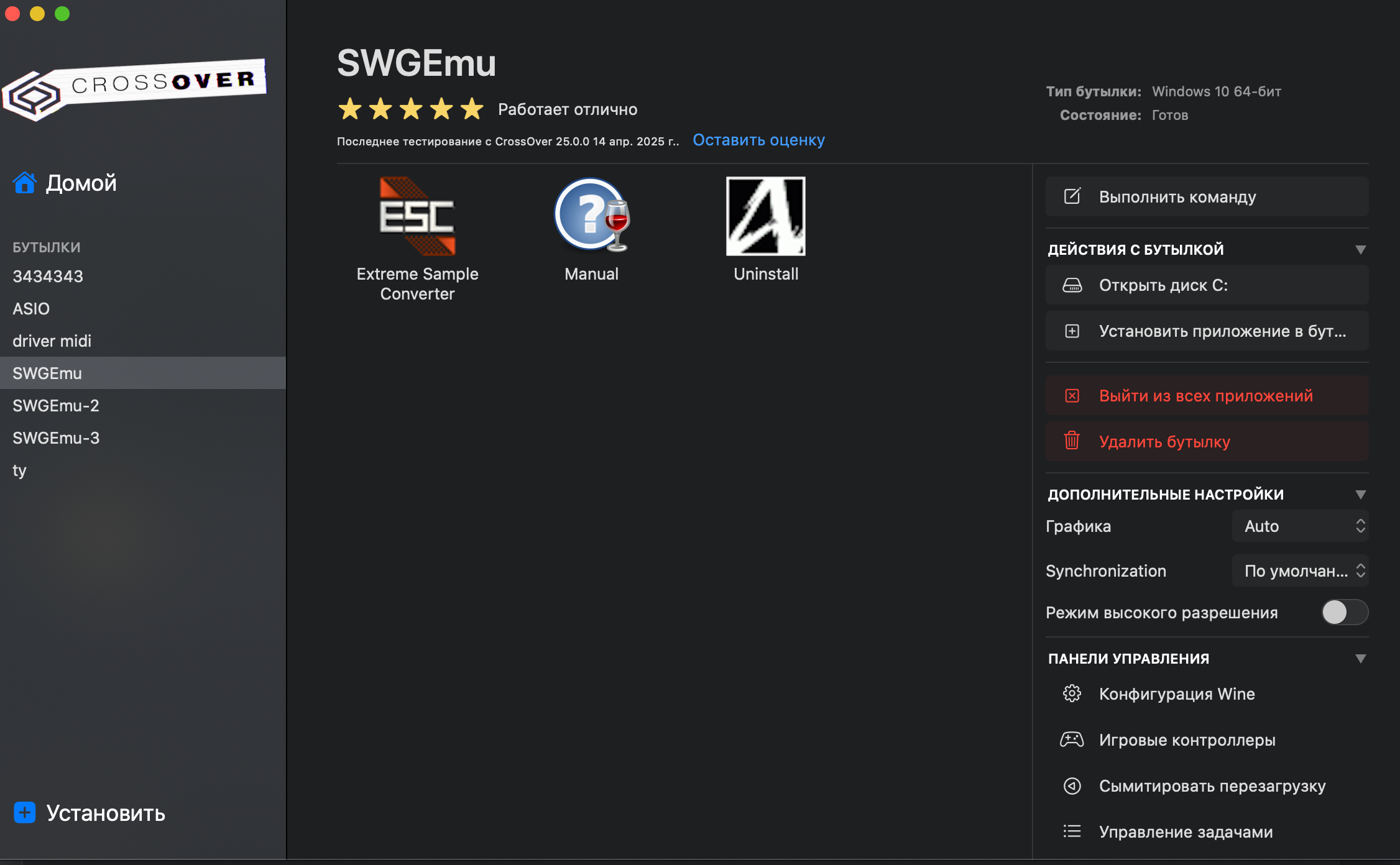Screen dimensions: 1400x865
Task: Click the Wine Configuration gear icon
Action: pyautogui.click(x=1072, y=693)
